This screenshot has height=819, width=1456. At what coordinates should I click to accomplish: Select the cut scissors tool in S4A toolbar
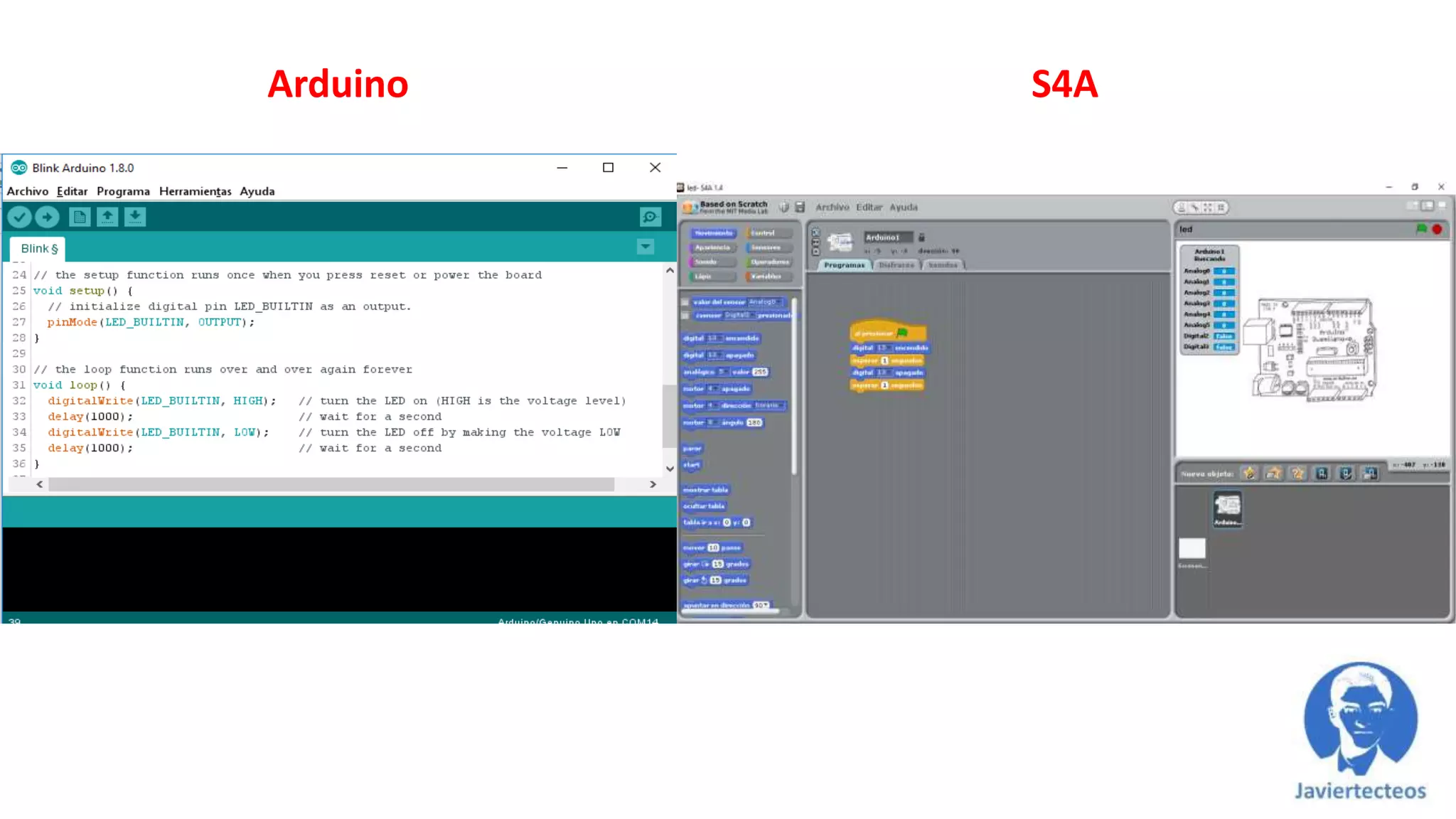[1194, 208]
